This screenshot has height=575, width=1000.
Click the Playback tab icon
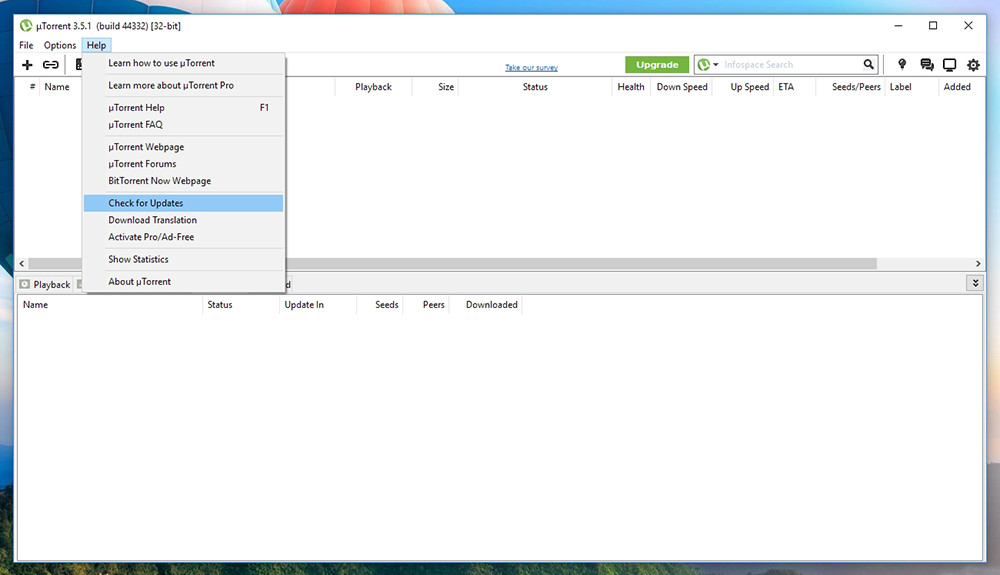click(x=24, y=284)
